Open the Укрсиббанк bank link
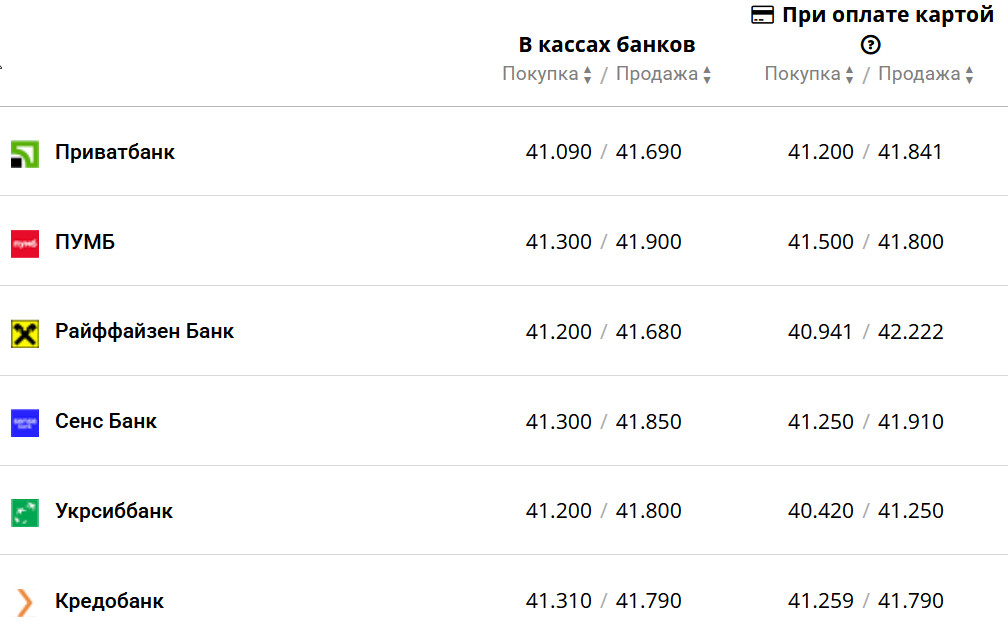Image resolution: width=1008 pixels, height=641 pixels. 114,512
